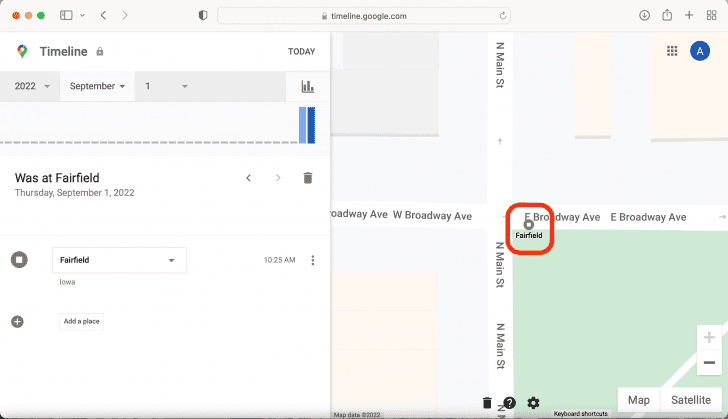Click the help question mark icon

click(510, 403)
